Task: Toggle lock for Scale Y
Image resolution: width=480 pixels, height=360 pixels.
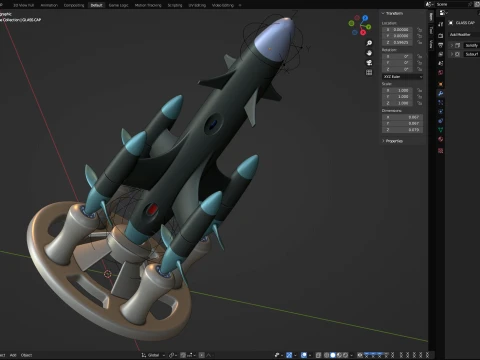Action: coord(419,97)
